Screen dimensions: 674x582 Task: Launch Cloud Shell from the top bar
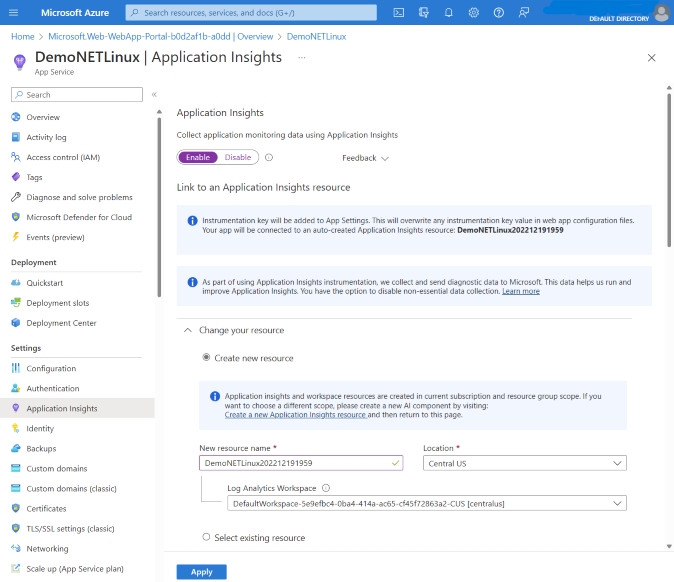tap(398, 12)
